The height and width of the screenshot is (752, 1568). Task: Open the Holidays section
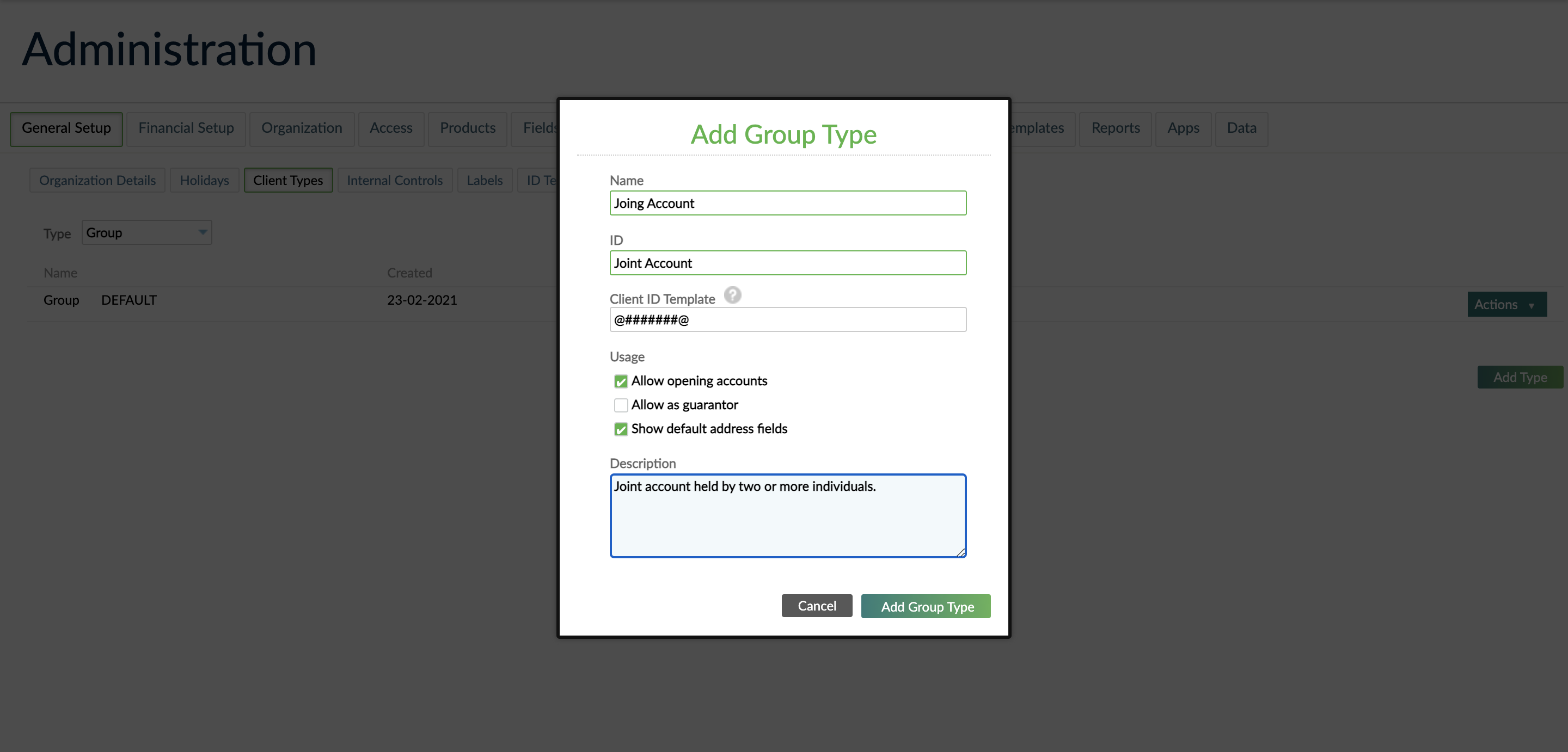204,180
